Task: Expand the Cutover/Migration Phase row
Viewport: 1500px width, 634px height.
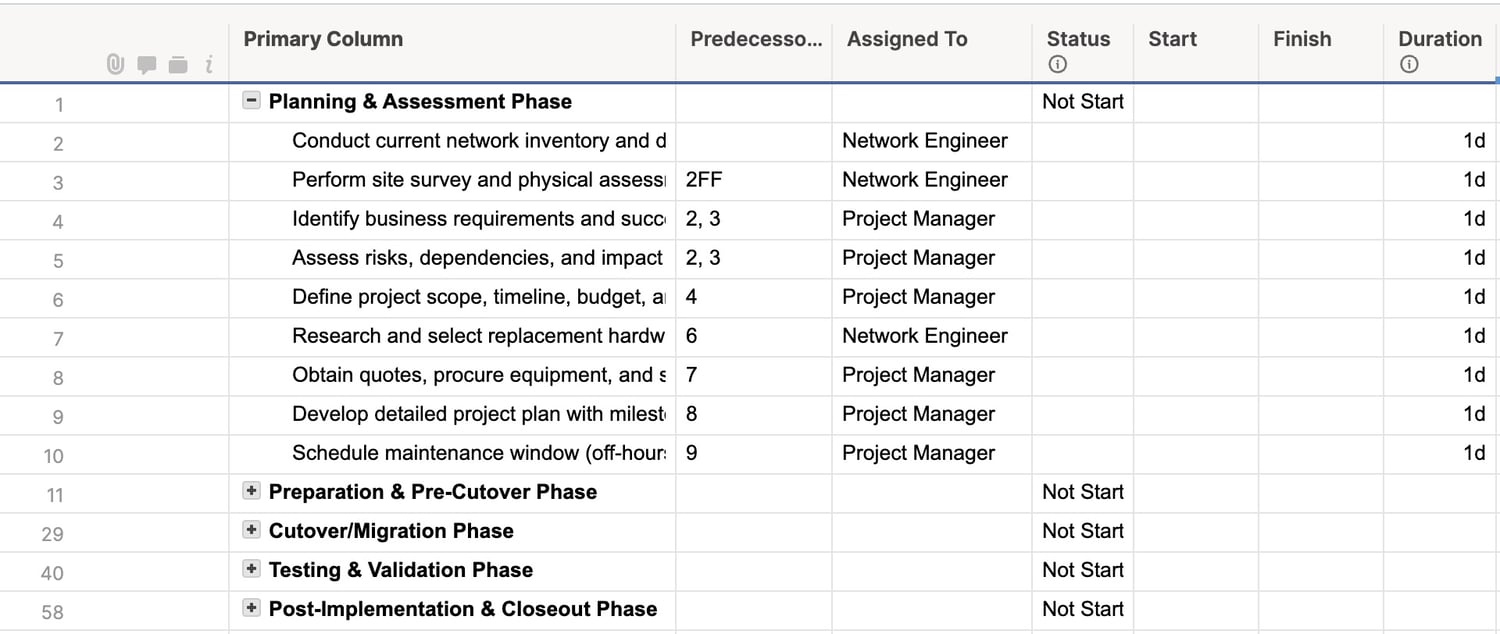Action: tap(252, 530)
